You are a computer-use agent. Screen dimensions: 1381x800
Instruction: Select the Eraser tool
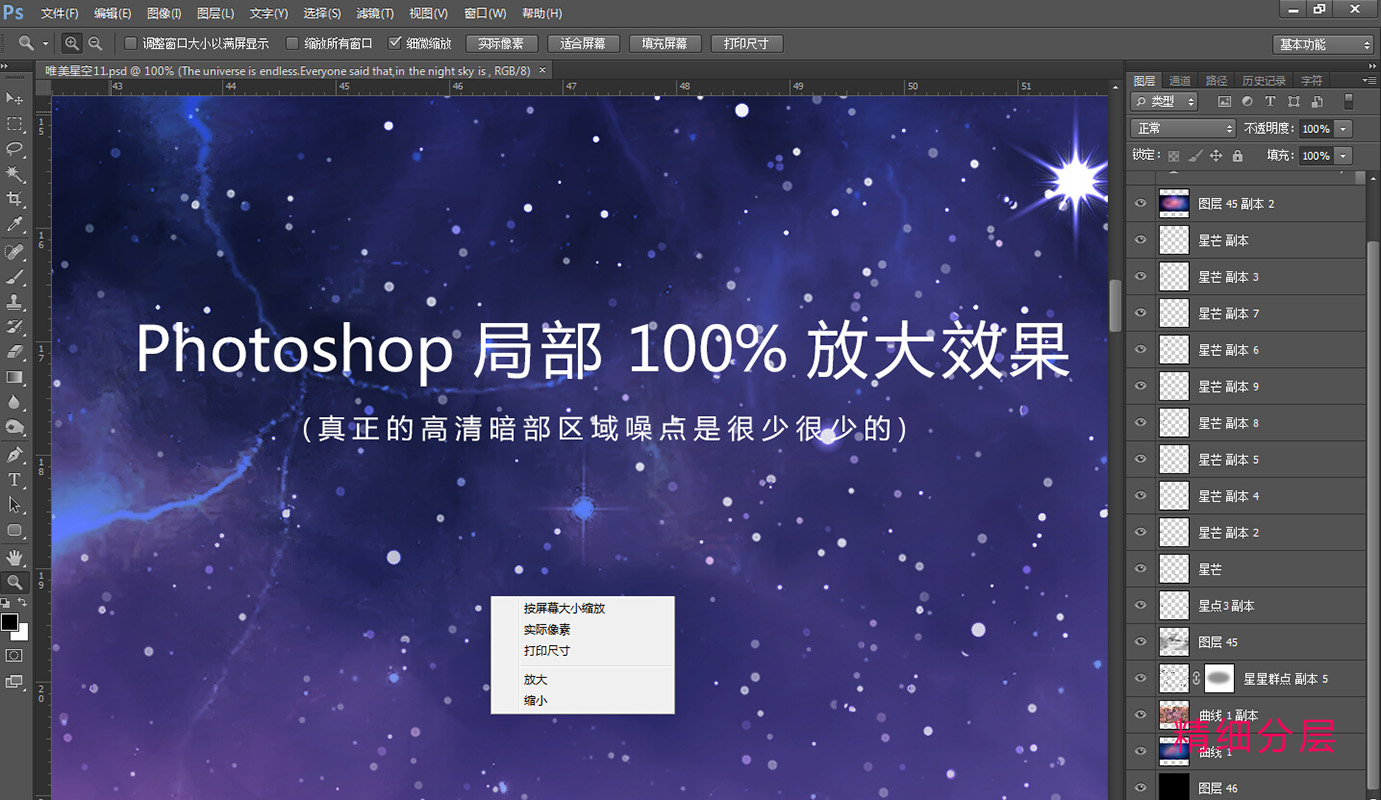[15, 352]
